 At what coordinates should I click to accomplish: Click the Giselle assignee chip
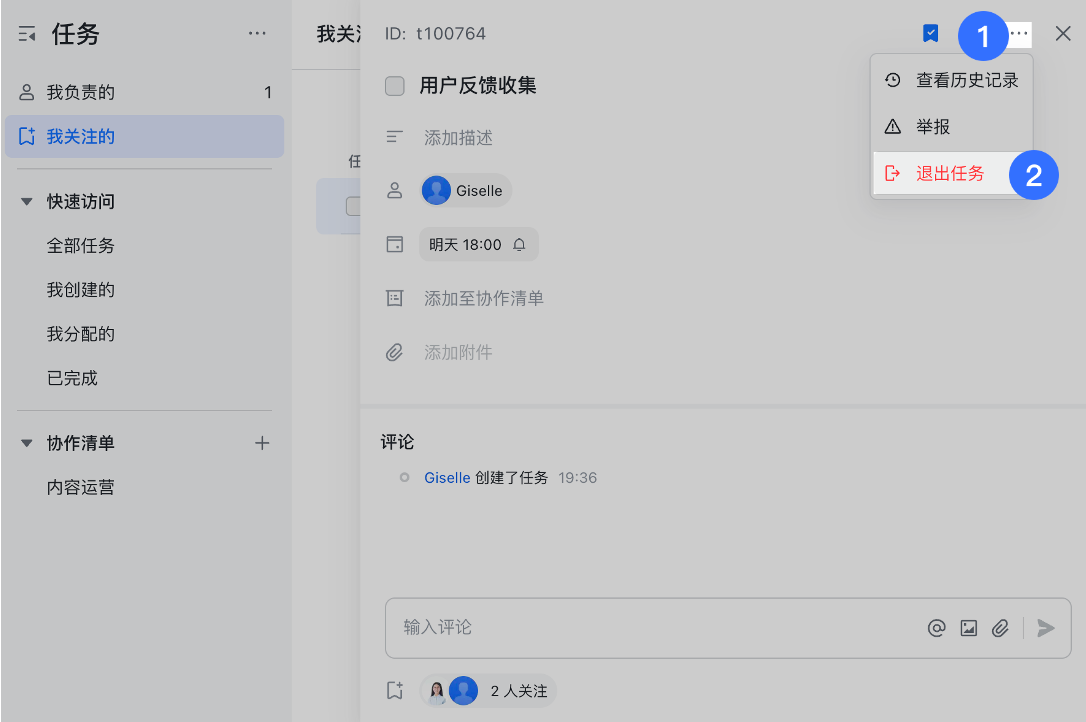coord(466,190)
